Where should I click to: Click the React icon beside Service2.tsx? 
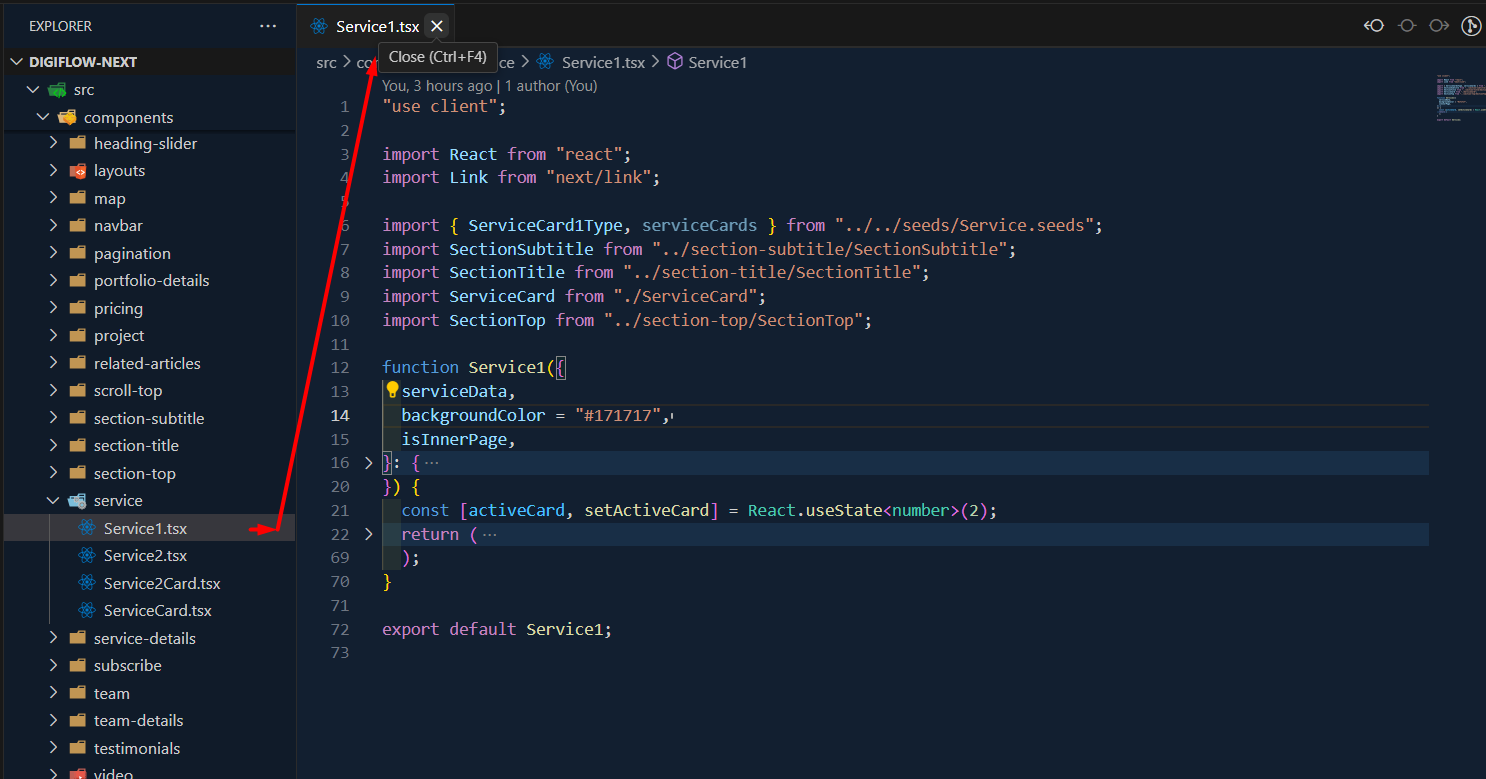pyautogui.click(x=87, y=556)
